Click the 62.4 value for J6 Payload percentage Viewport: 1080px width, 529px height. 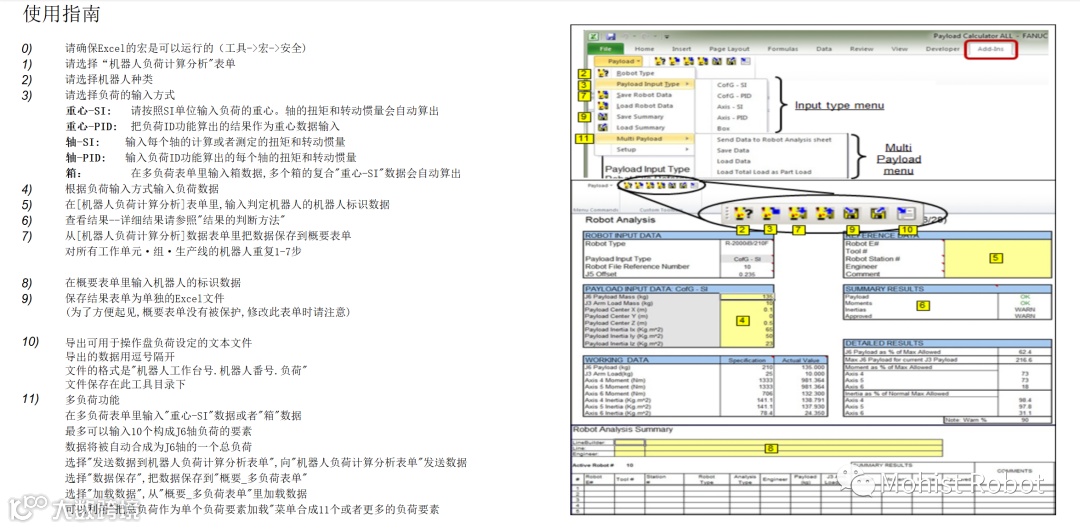pos(1024,353)
